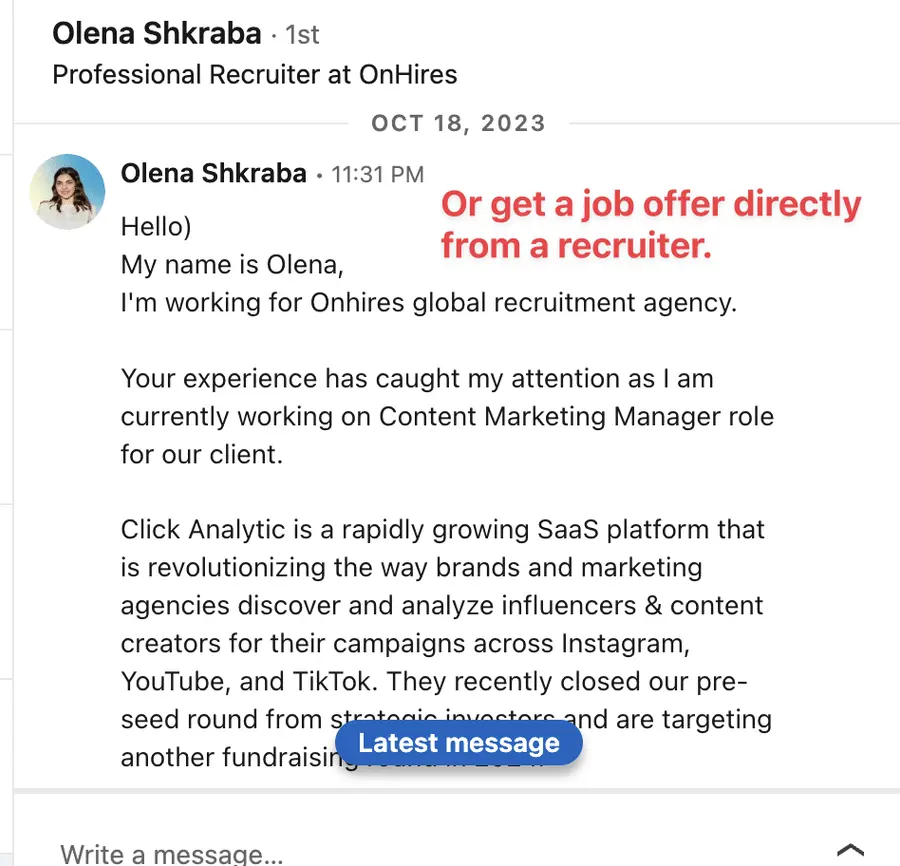Click the sender name above the message text
The image size is (900, 866).
(x=213, y=172)
